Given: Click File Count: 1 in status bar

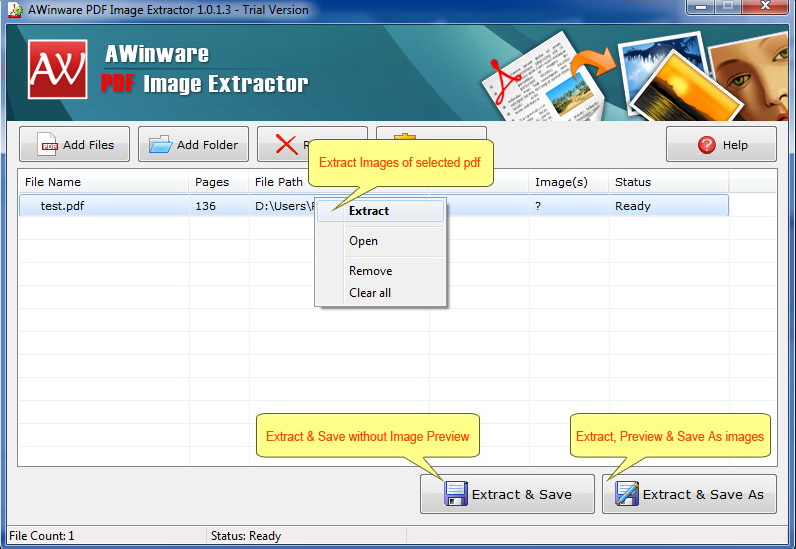Looking at the screenshot, I should coord(42,536).
